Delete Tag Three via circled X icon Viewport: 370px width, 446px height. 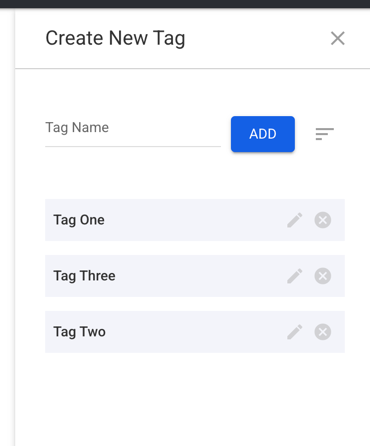click(x=323, y=276)
